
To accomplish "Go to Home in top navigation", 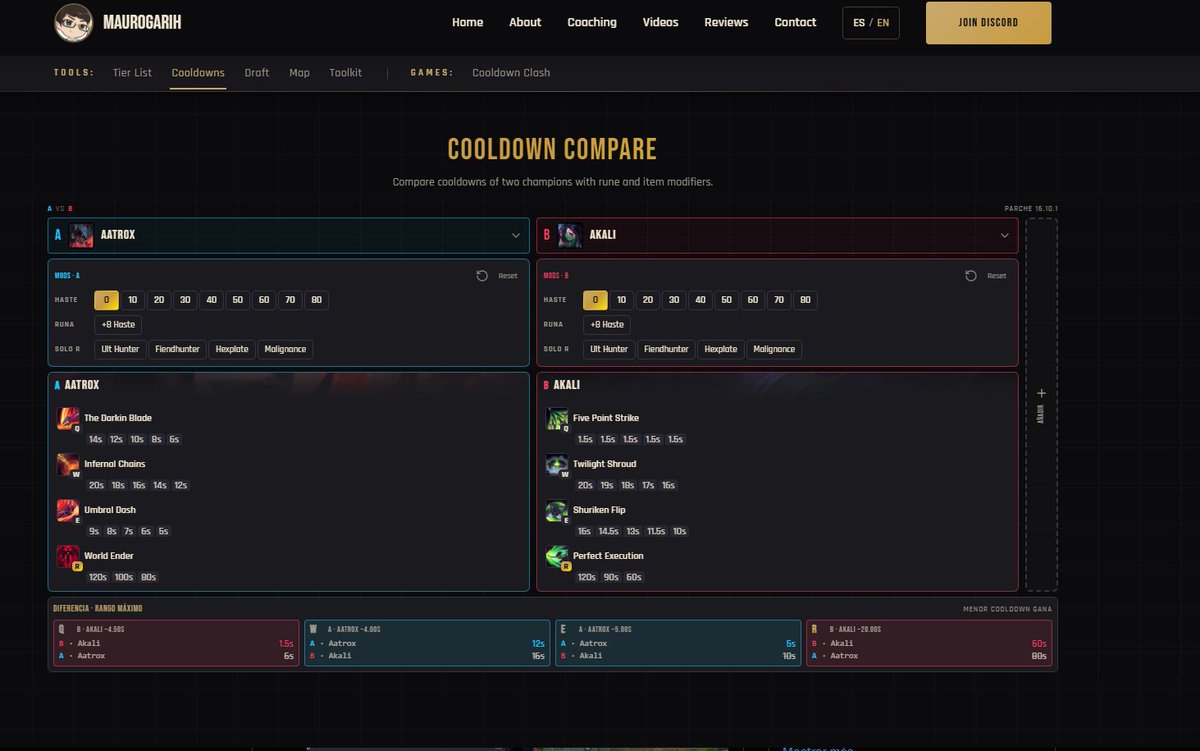I will tap(467, 22).
